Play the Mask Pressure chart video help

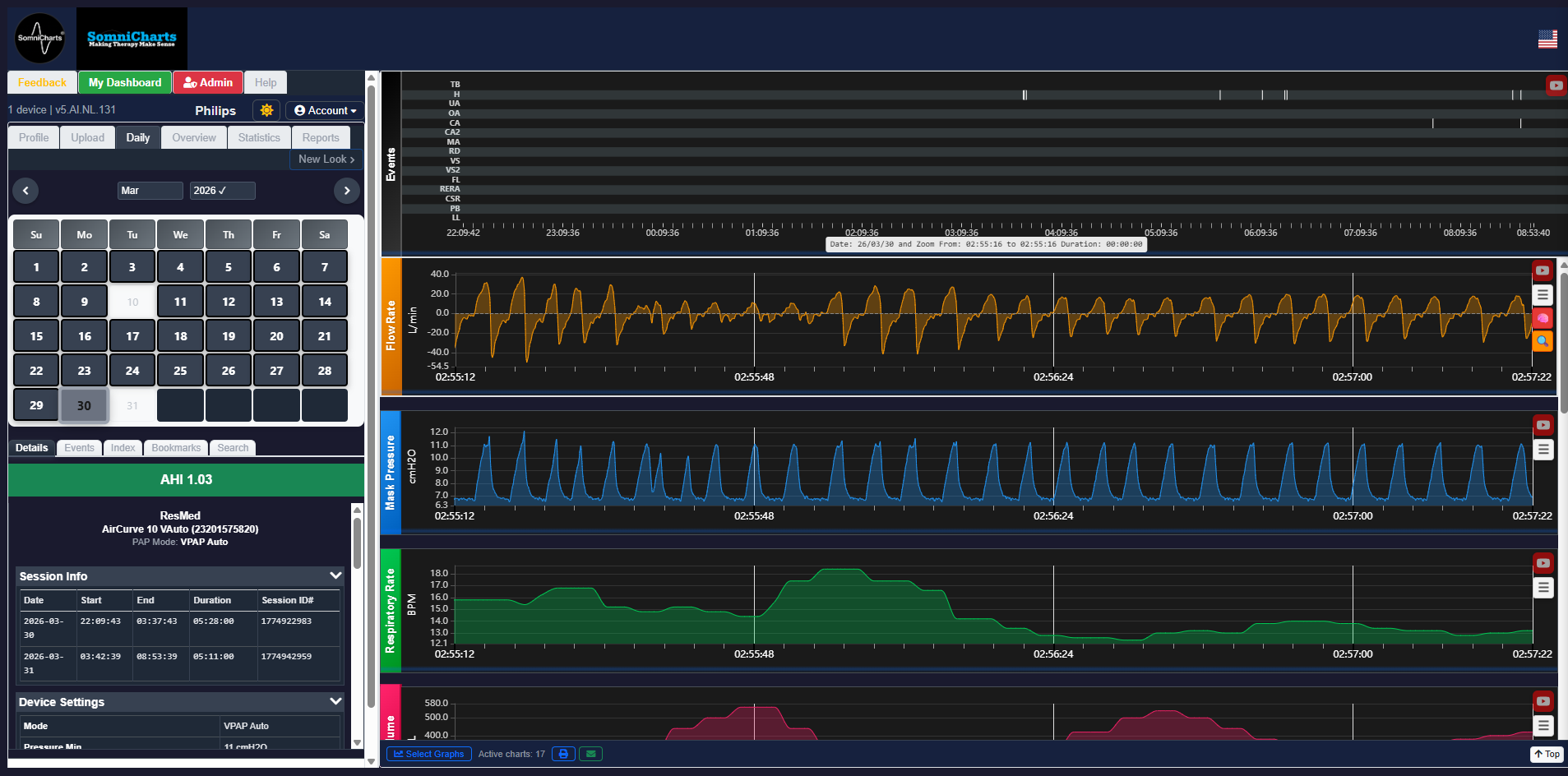pyautogui.click(x=1543, y=425)
